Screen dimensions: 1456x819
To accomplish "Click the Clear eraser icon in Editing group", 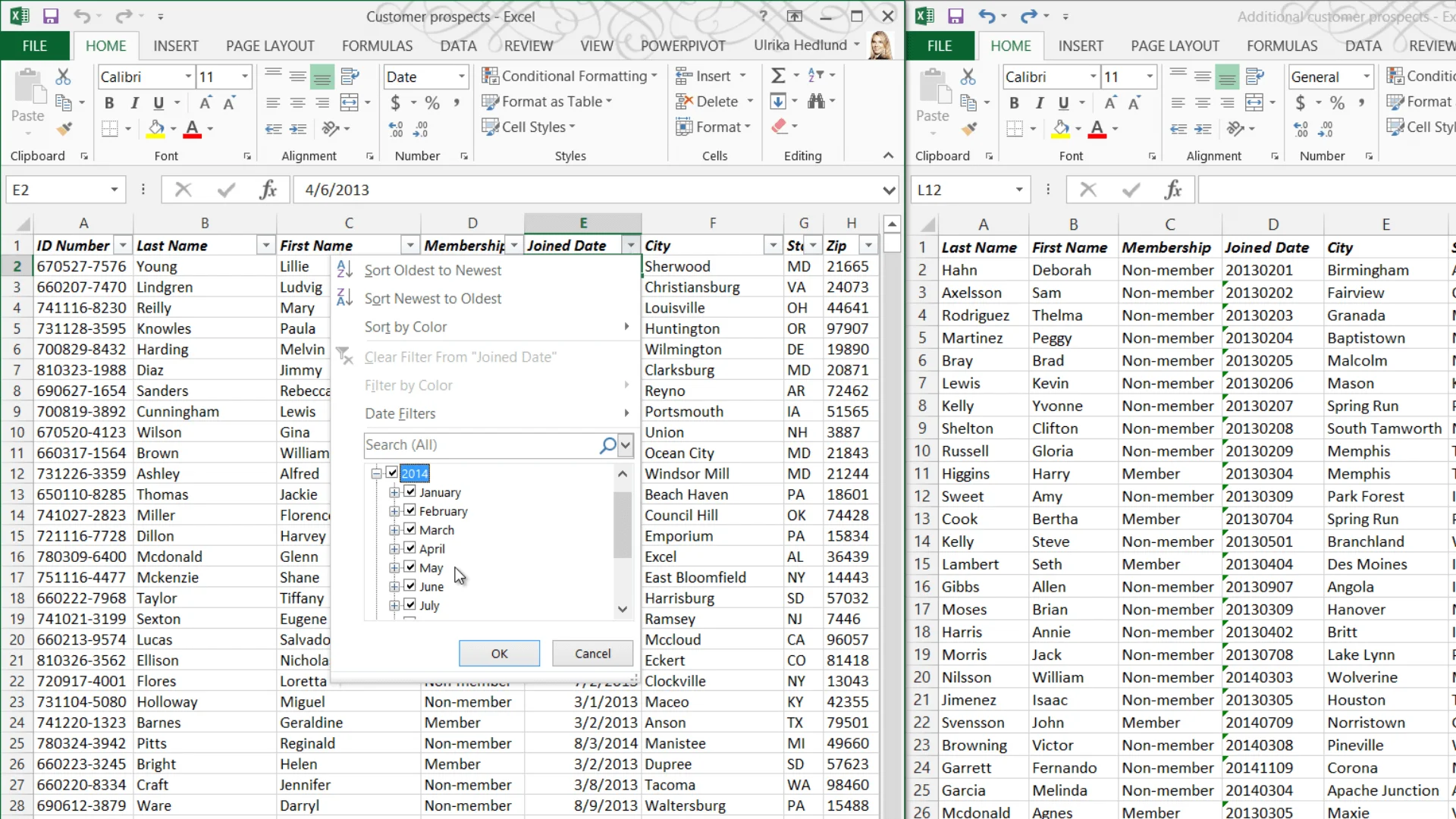I will 779,127.
